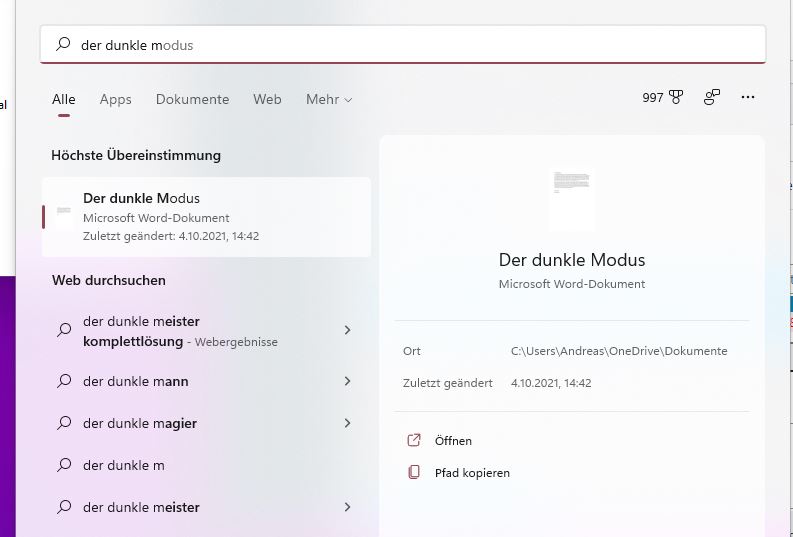This screenshot has height=537, width=793.
Task: Click the document path C:\Users\Andreas\OneDrive\Dokumente
Action: point(619,351)
